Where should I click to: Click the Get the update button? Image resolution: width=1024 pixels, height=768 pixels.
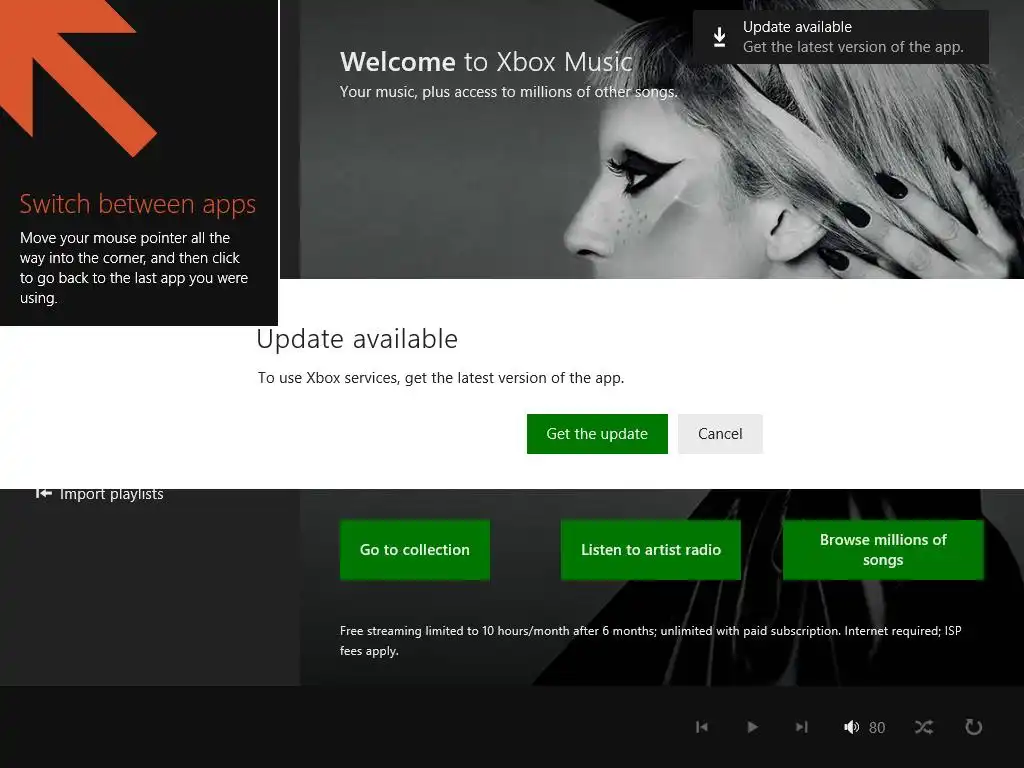coord(597,434)
